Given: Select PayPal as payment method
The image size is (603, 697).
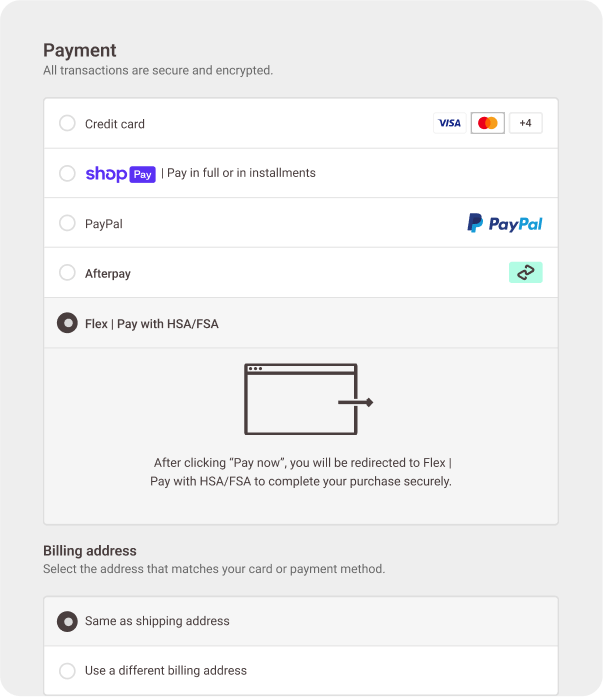Looking at the screenshot, I should point(67,223).
